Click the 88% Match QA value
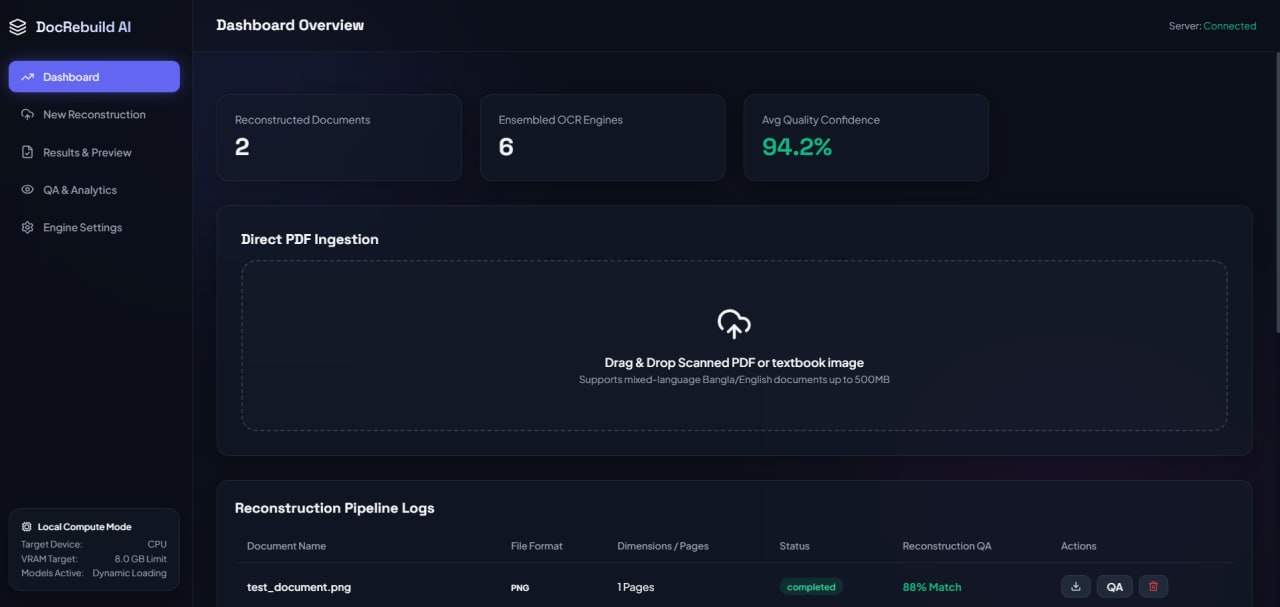This screenshot has width=1280, height=607. [932, 587]
